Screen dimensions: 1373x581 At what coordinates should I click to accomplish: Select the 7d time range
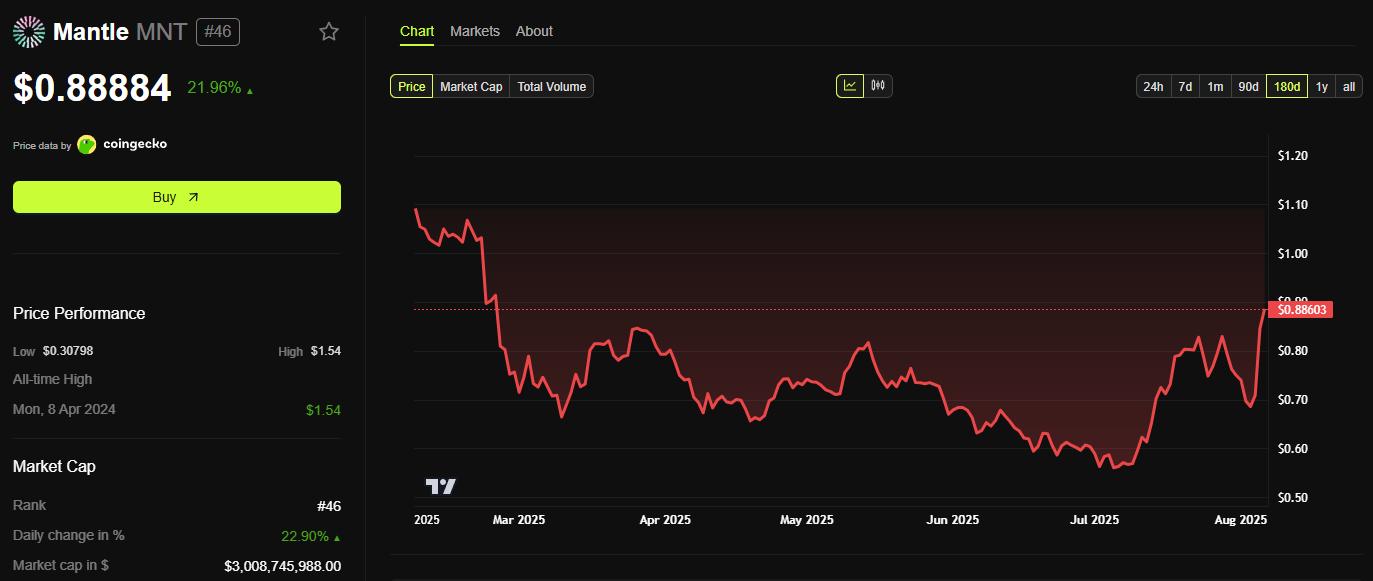coord(1185,86)
